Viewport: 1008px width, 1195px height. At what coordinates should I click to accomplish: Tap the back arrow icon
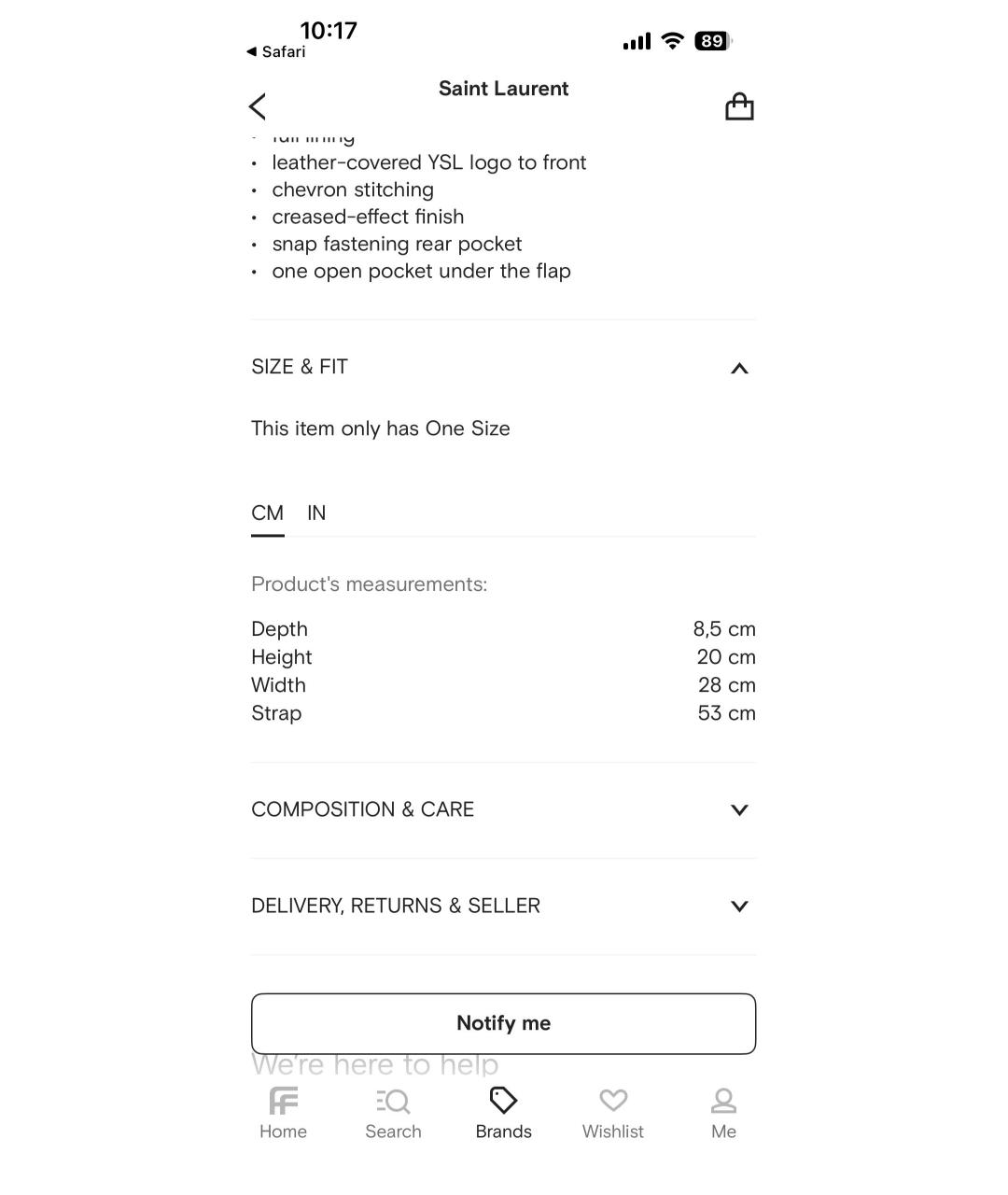click(259, 106)
